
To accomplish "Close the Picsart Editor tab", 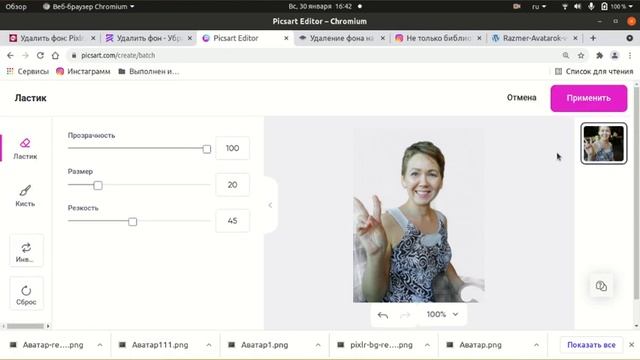I will (286, 38).
